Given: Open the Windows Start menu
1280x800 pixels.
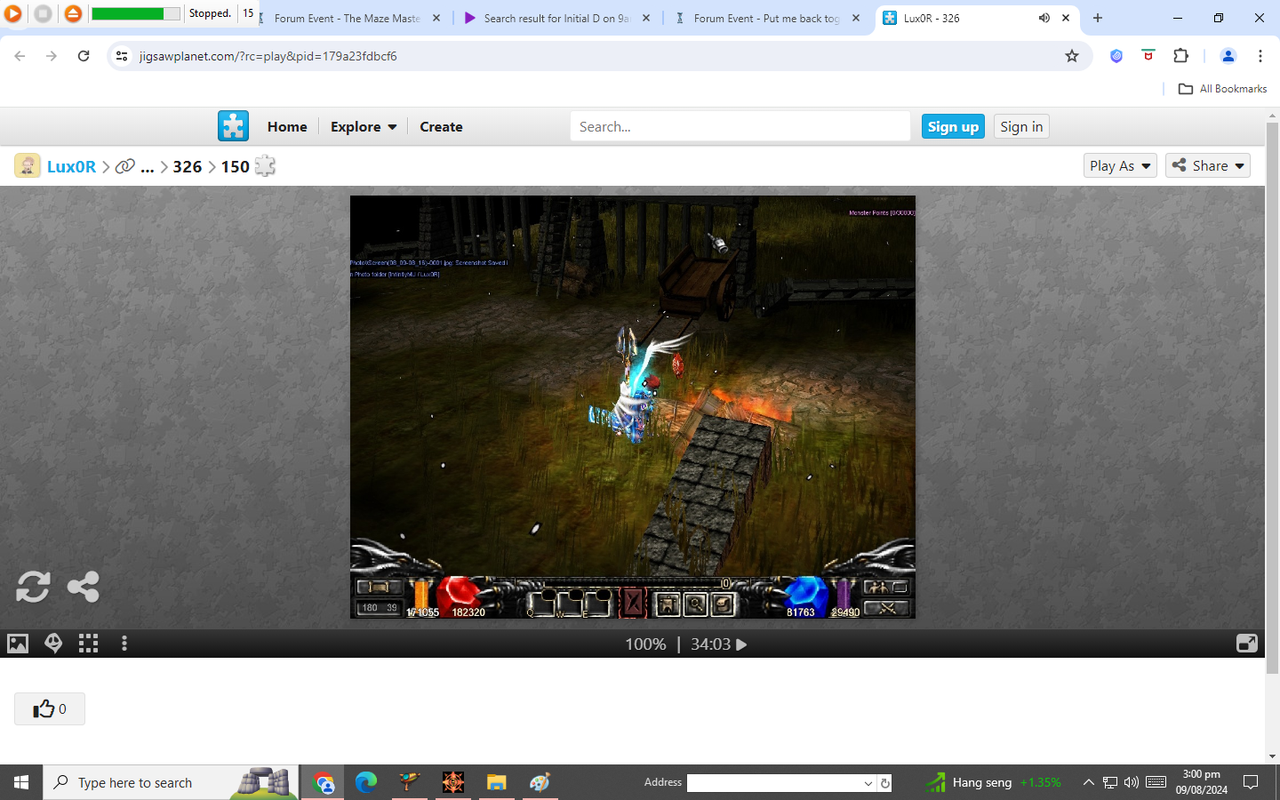Looking at the screenshot, I should (22, 782).
